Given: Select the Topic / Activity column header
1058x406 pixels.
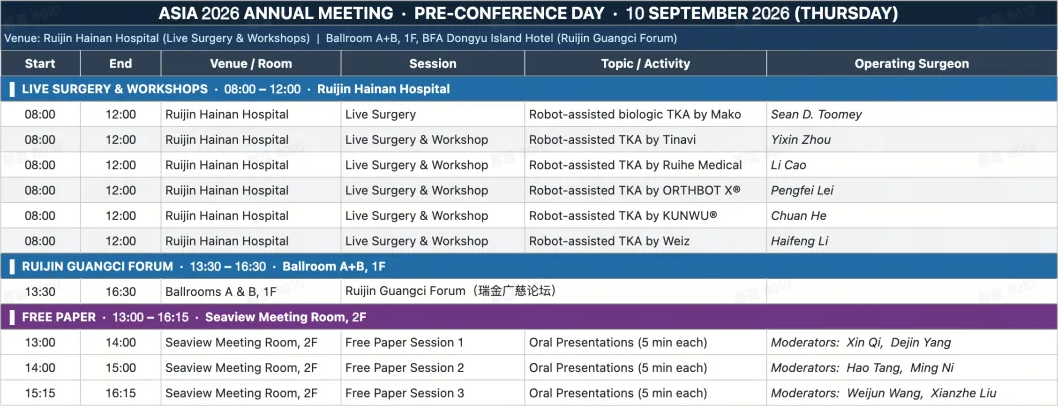Looking at the screenshot, I should 646,63.
